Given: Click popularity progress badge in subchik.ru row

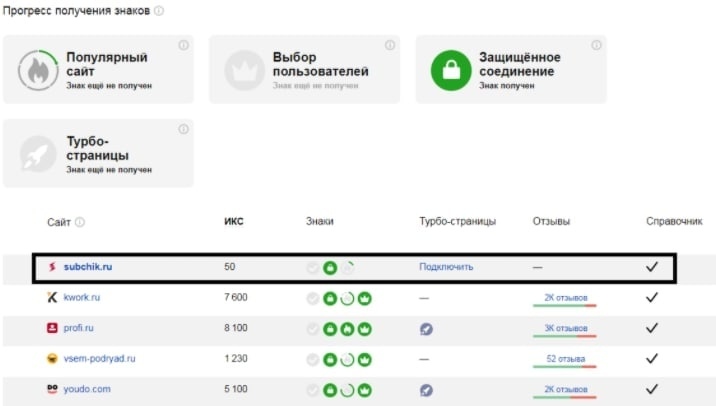Looking at the screenshot, I should pos(347,268).
